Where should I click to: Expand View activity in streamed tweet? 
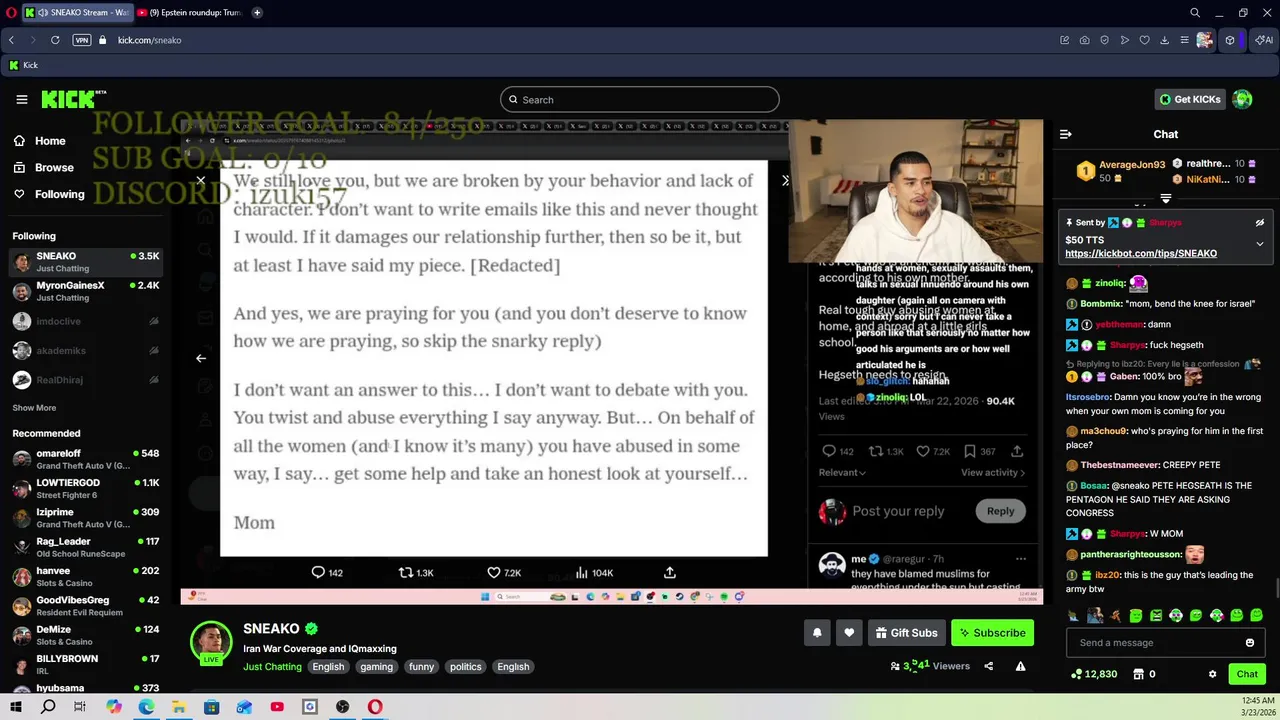coord(993,473)
